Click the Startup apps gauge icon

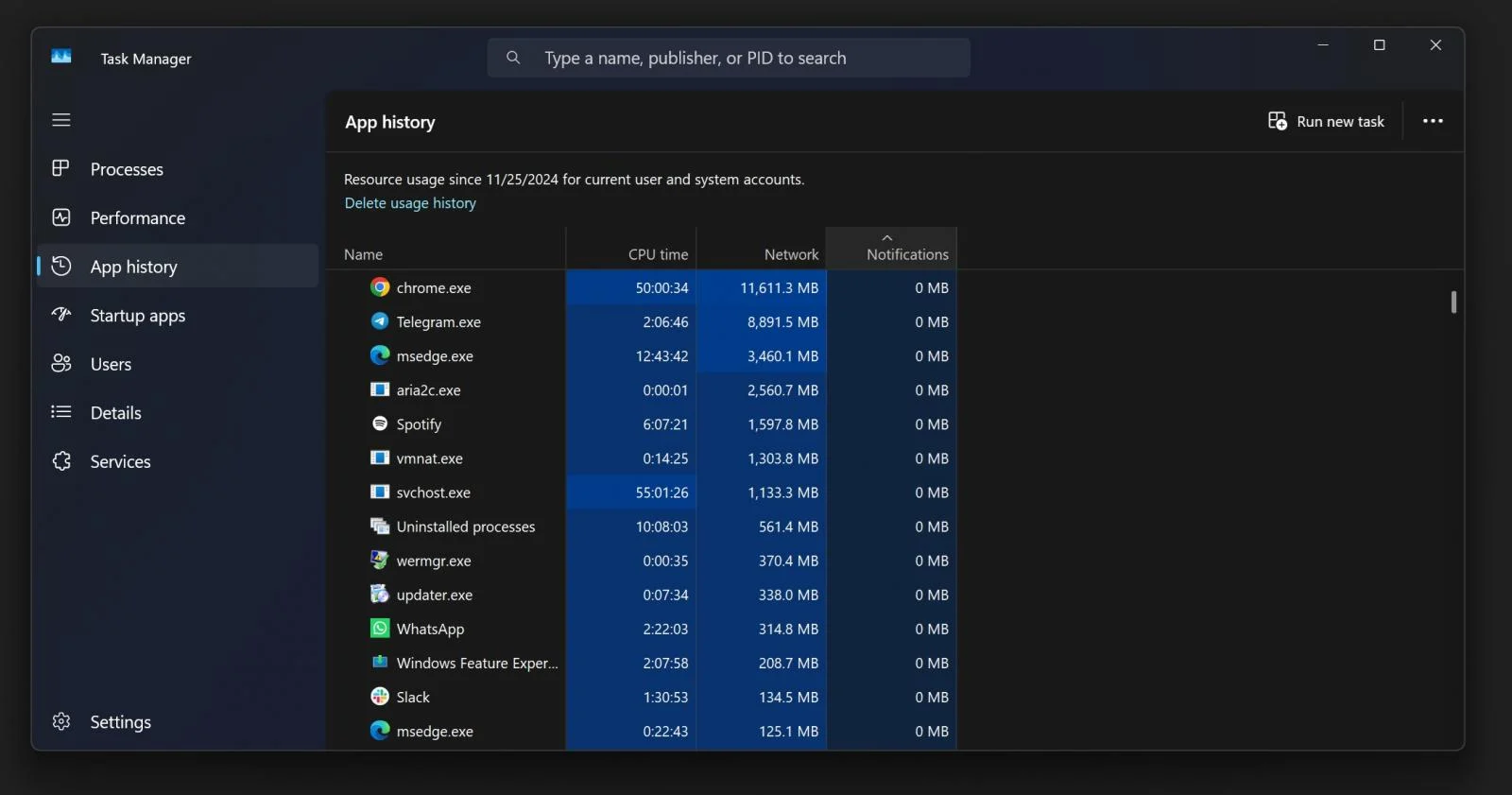tap(61, 315)
